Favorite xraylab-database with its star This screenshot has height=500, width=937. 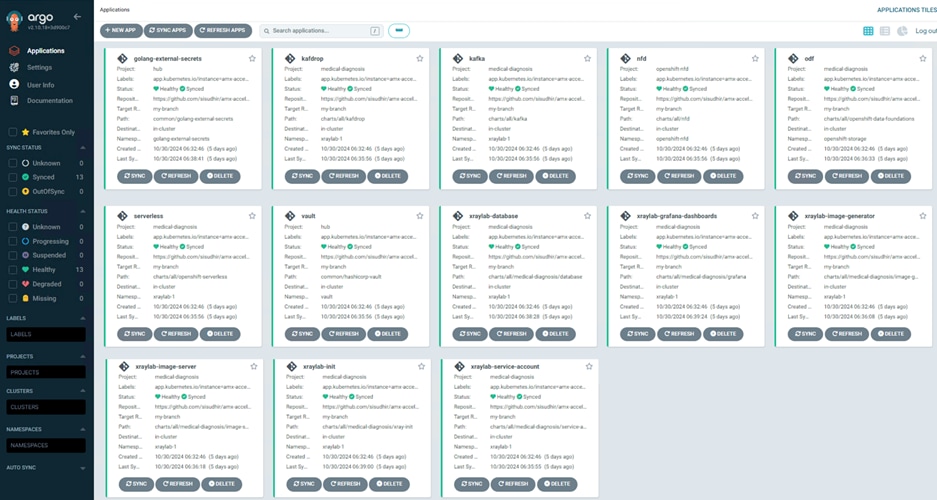587,216
